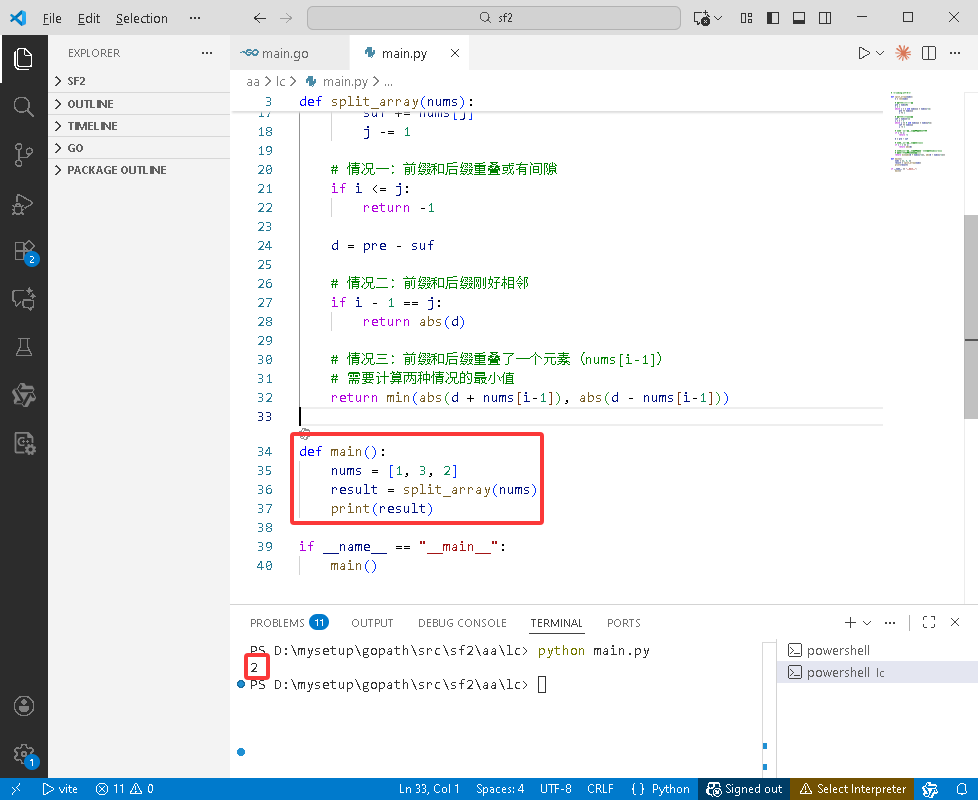978x800 pixels.
Task: Expand the OUTLINE section
Action: pyautogui.click(x=140, y=104)
